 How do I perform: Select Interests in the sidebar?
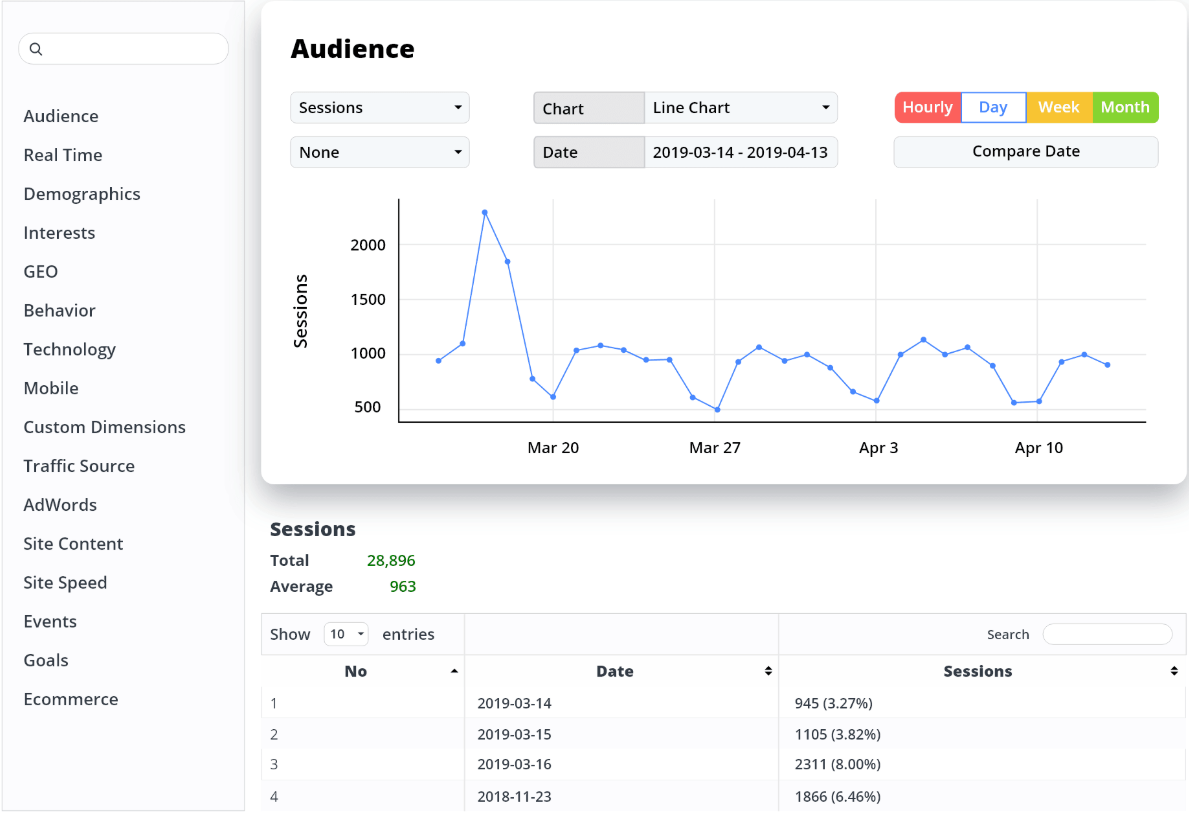(x=59, y=233)
